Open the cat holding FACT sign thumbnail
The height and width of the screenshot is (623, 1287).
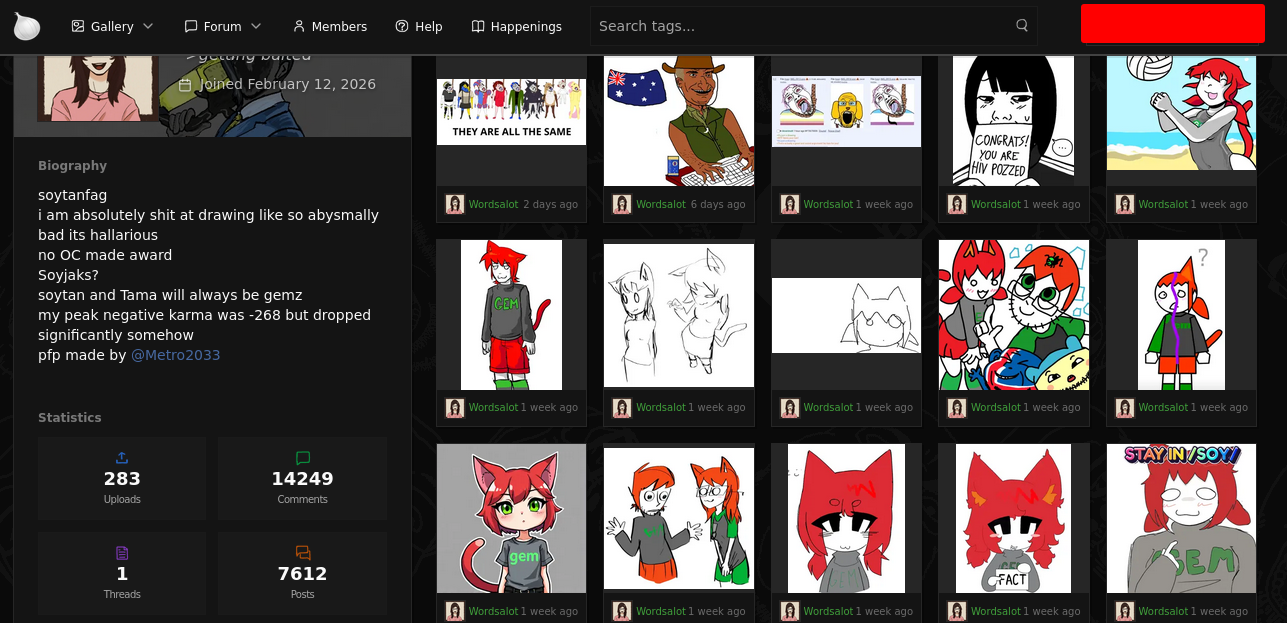click(1013, 518)
